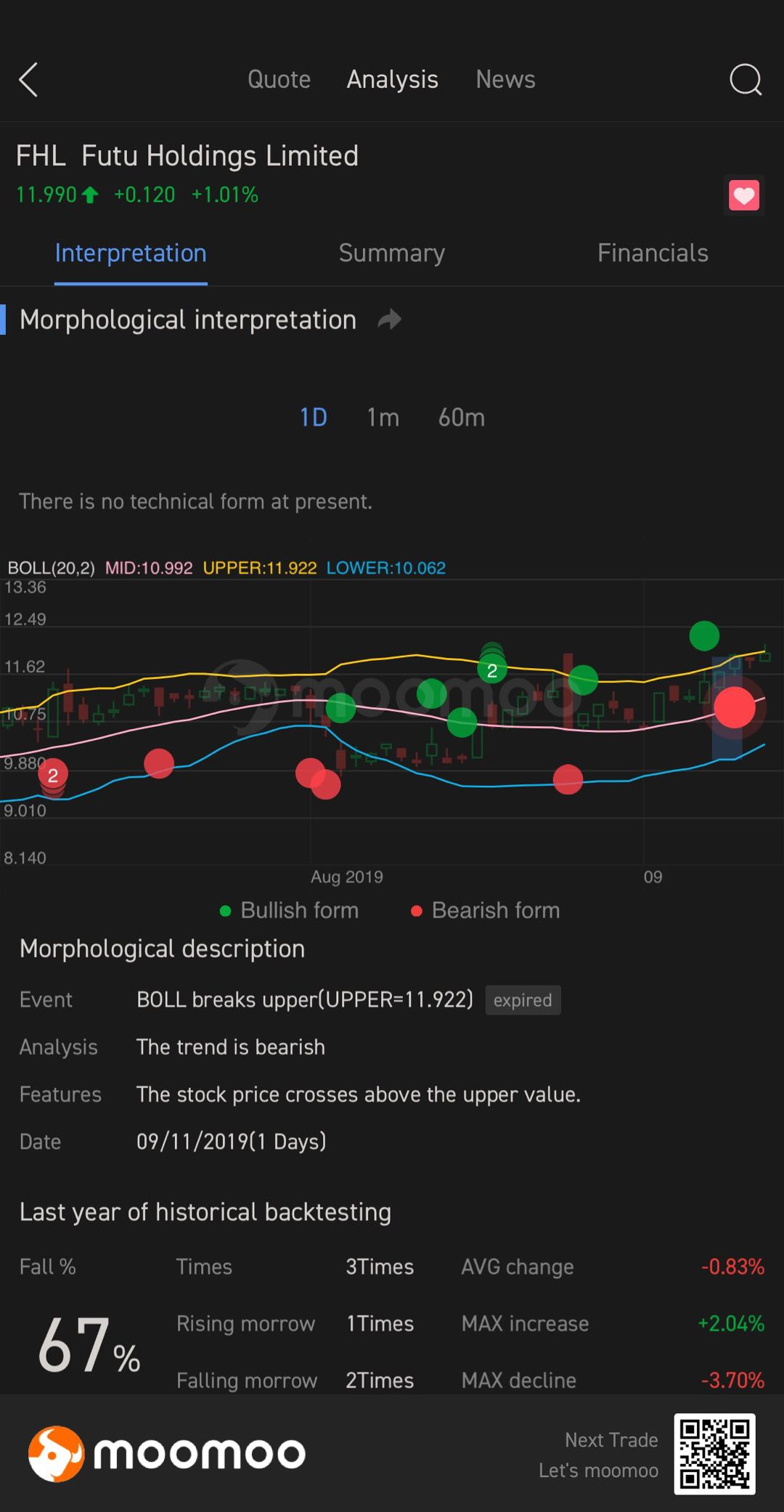Select the topmost green bullish dot
This screenshot has height=1512, width=784.
(x=704, y=636)
